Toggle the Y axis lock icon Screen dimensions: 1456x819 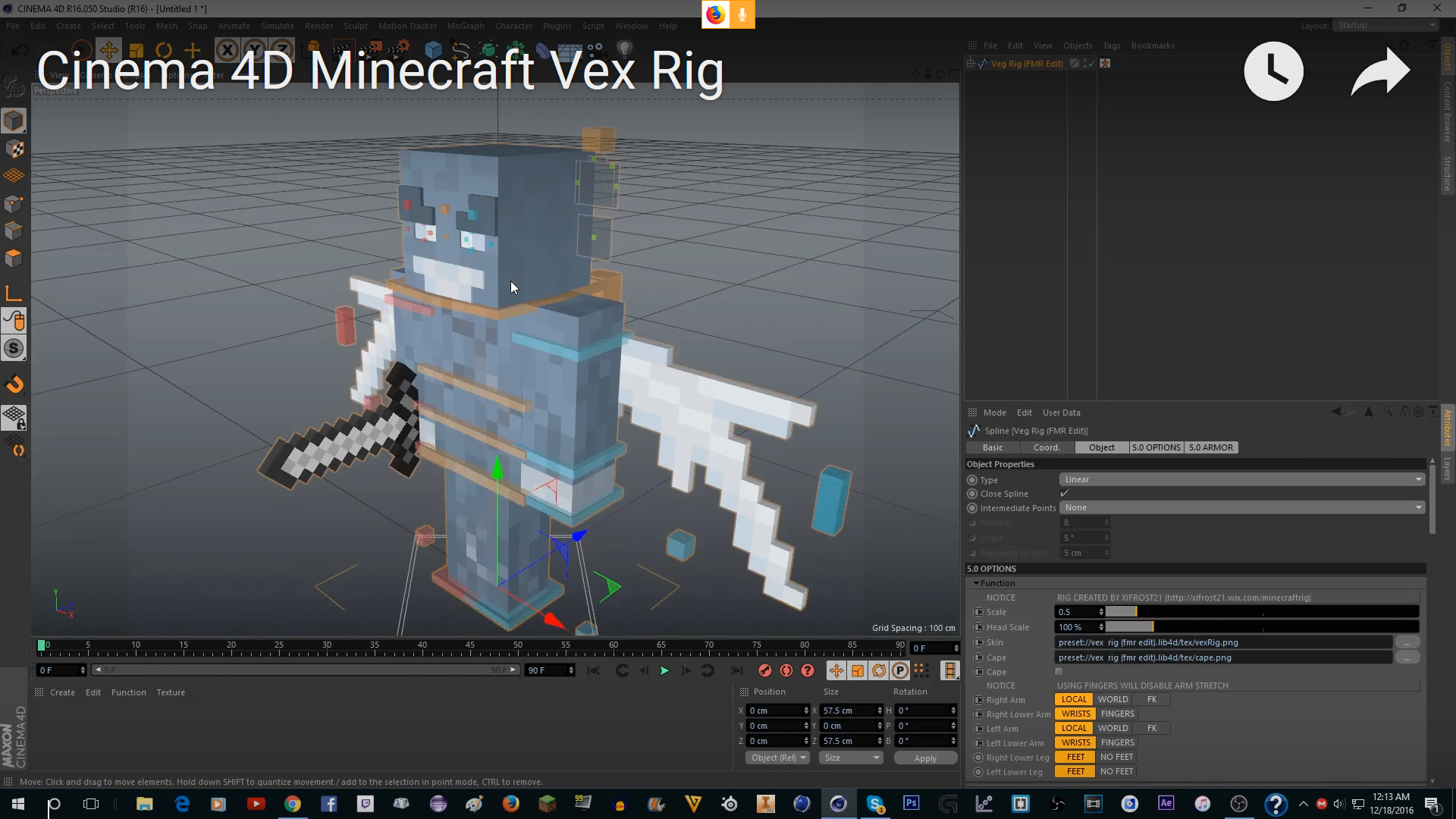click(x=254, y=50)
